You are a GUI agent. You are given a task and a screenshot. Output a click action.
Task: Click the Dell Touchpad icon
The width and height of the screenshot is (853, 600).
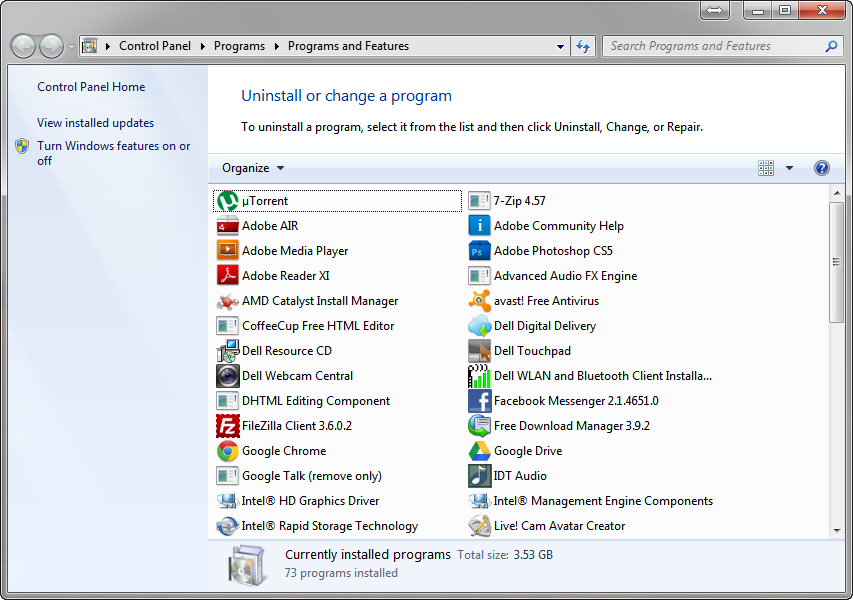pos(479,351)
